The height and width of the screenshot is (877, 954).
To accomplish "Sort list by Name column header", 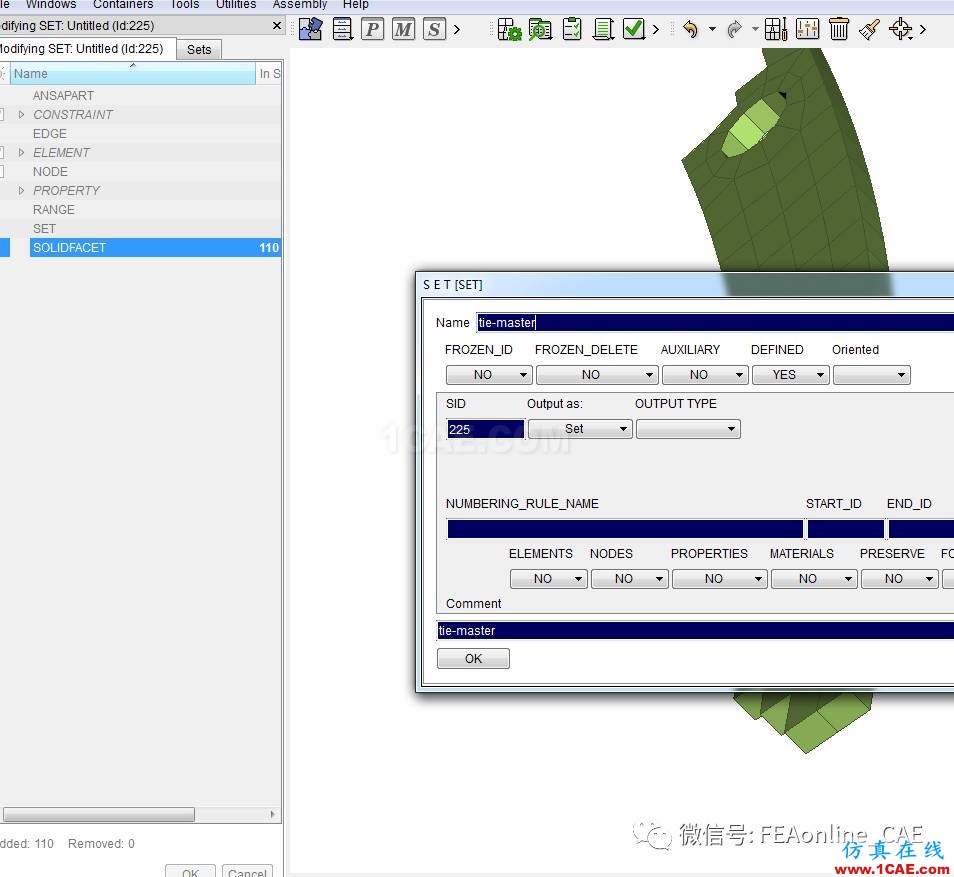I will pos(133,74).
